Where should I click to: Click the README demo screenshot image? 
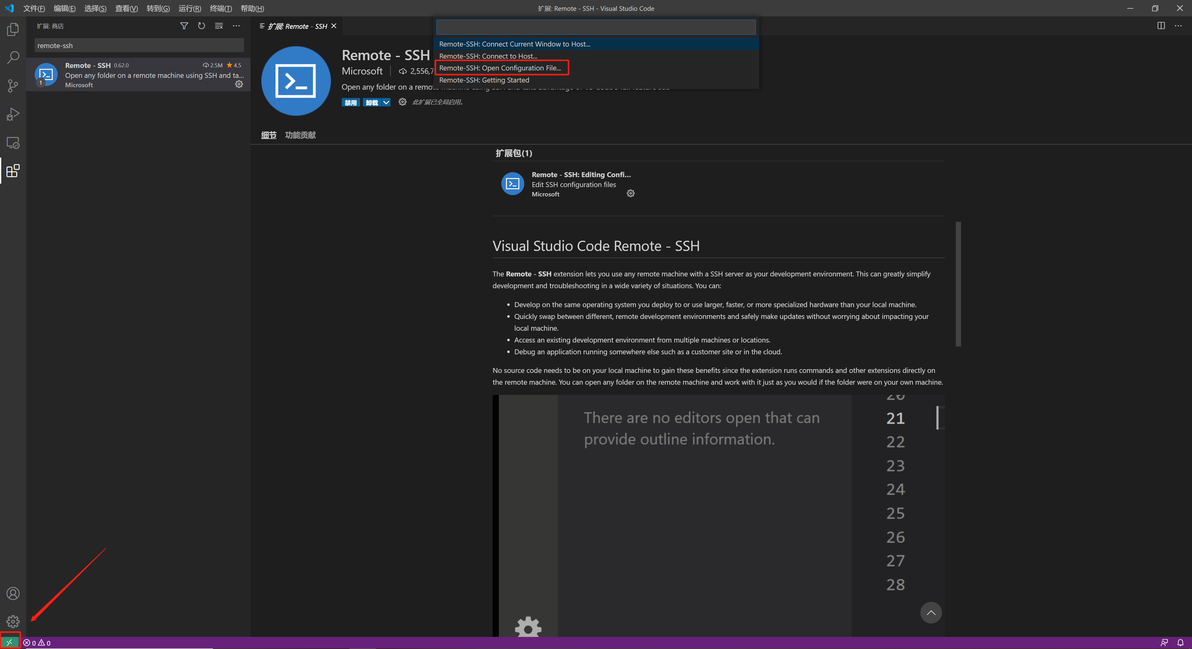(x=718, y=515)
